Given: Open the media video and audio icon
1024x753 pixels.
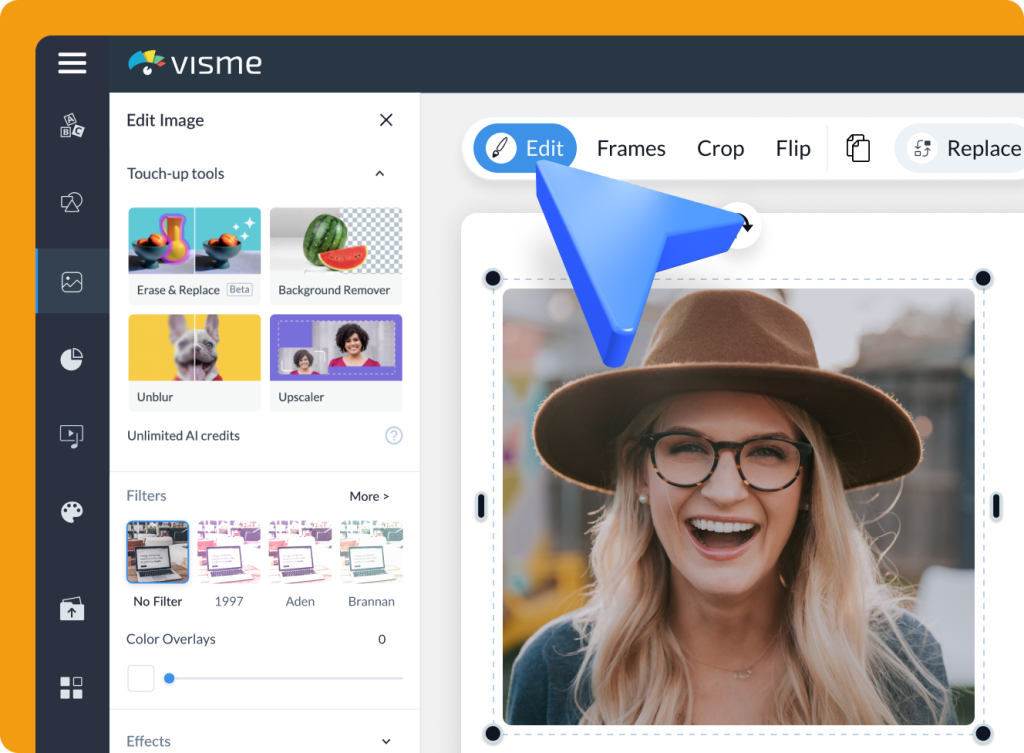Looking at the screenshot, I should (72, 436).
